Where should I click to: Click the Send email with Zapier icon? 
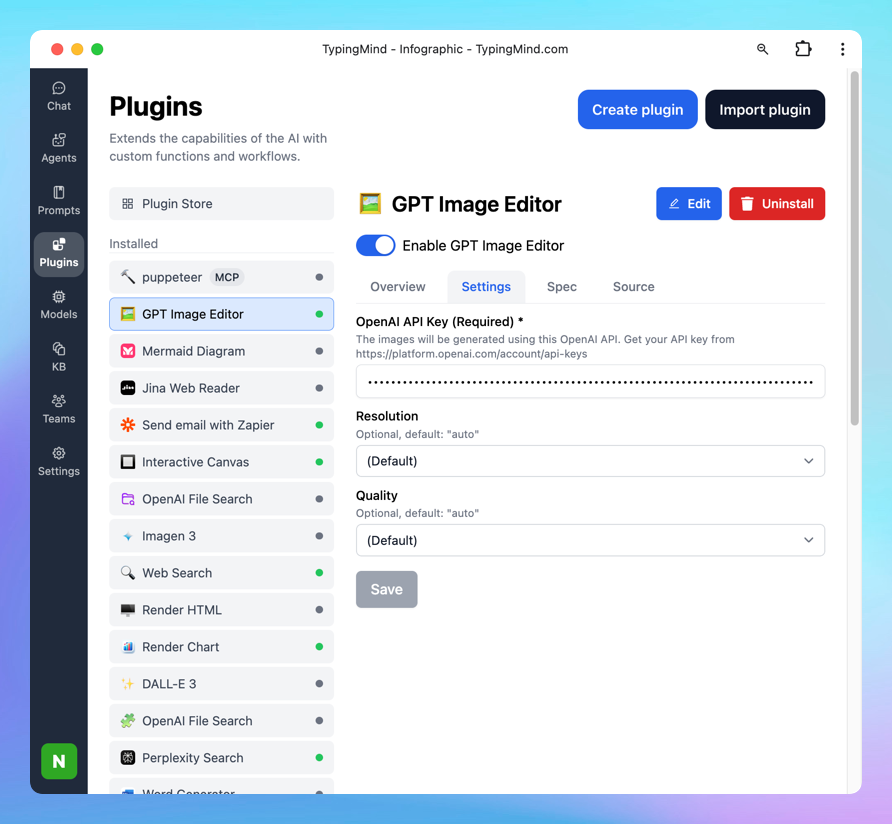pyautogui.click(x=128, y=425)
